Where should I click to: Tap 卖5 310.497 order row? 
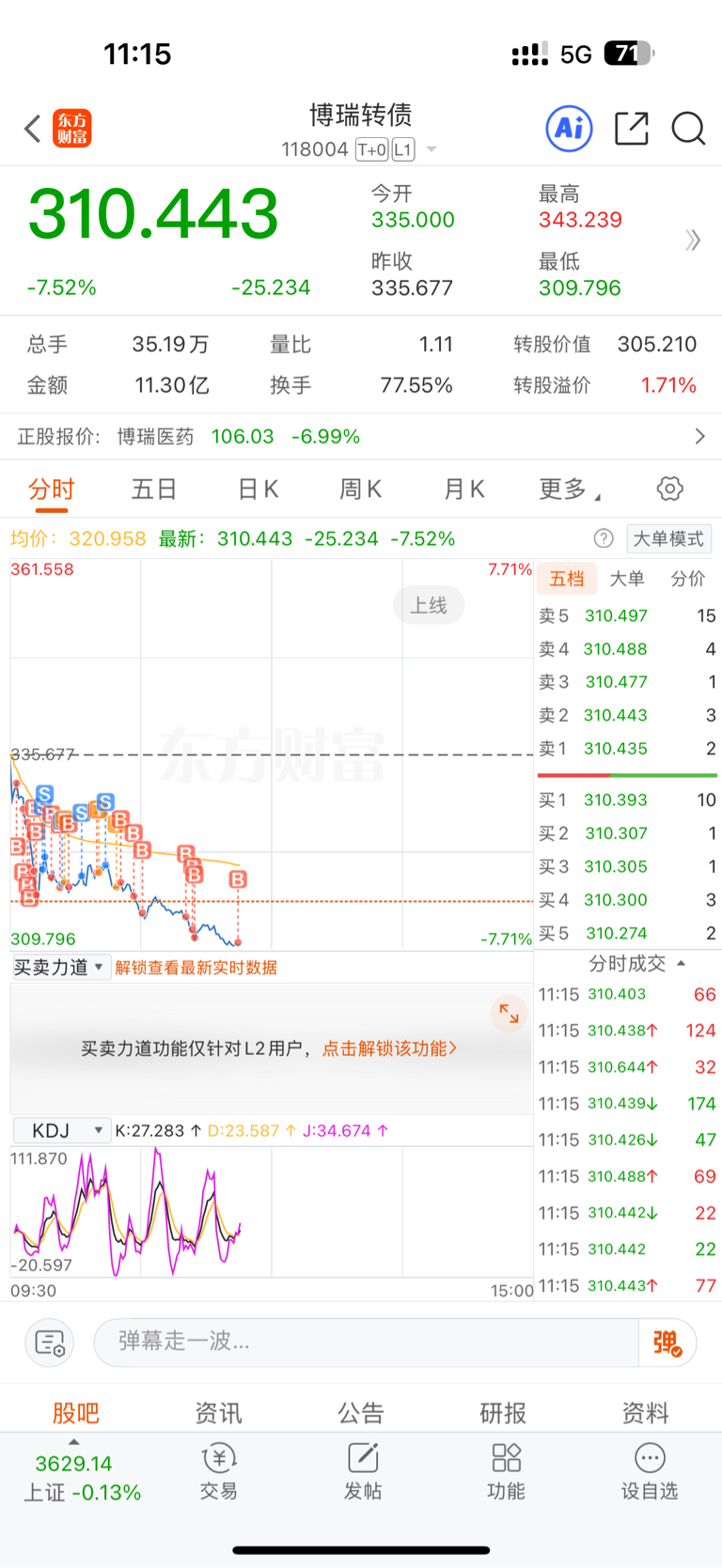pyautogui.click(x=627, y=616)
